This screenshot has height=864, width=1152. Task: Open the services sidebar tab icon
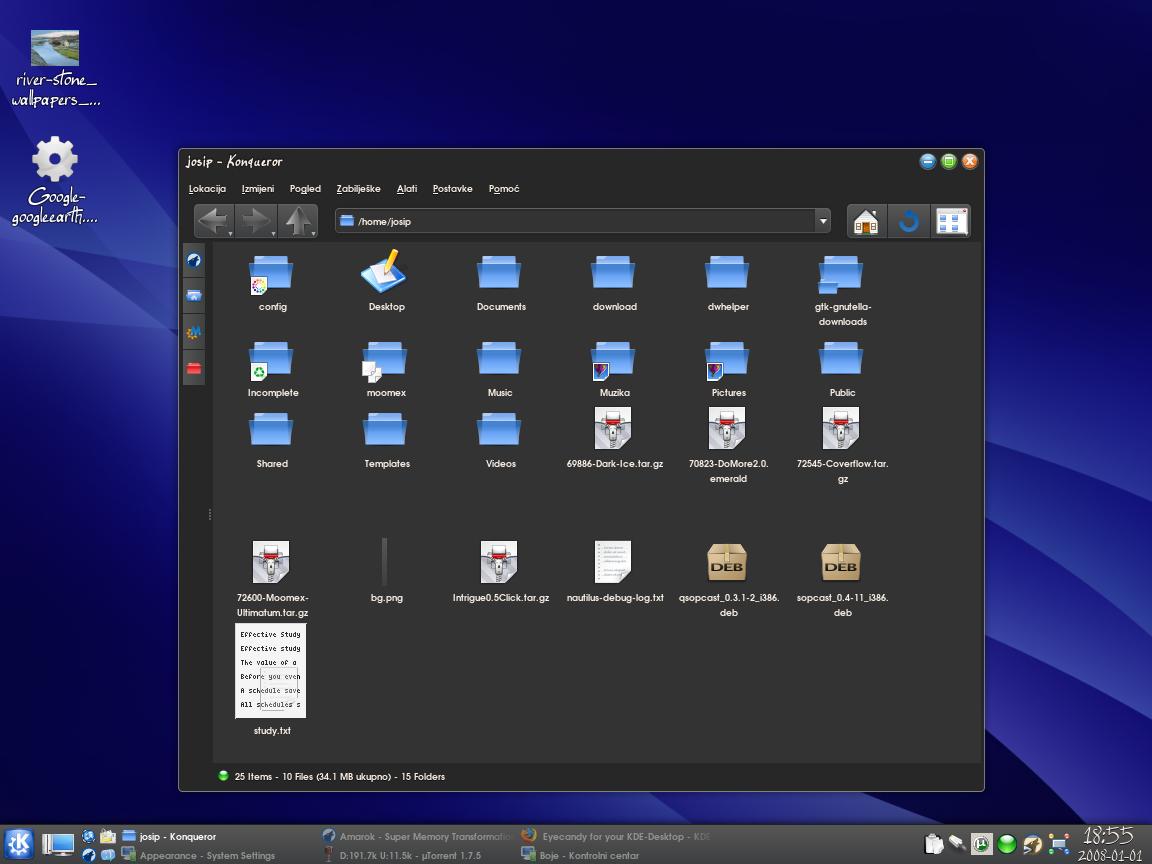click(194, 333)
